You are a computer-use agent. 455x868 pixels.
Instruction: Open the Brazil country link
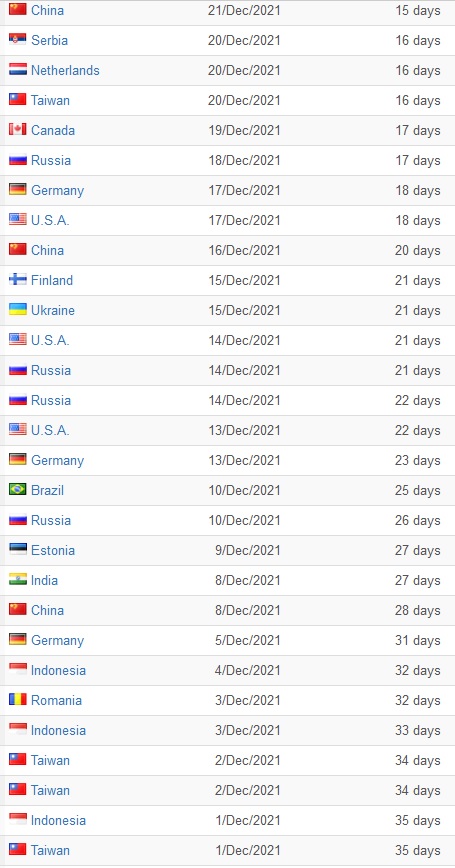coord(47,490)
